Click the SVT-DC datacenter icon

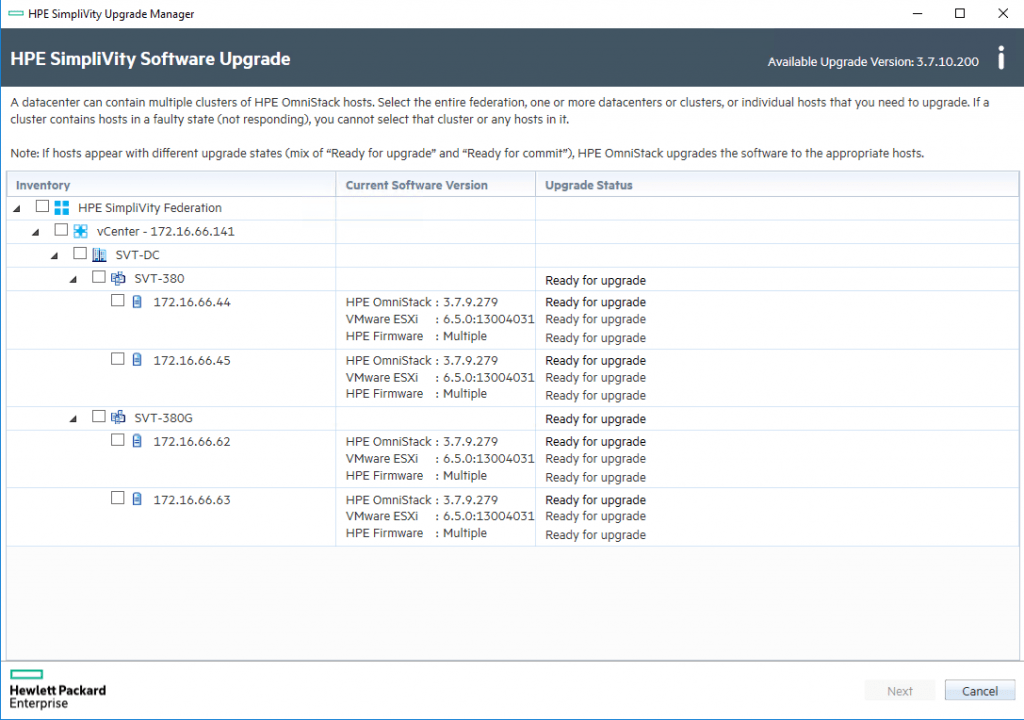tap(99, 255)
